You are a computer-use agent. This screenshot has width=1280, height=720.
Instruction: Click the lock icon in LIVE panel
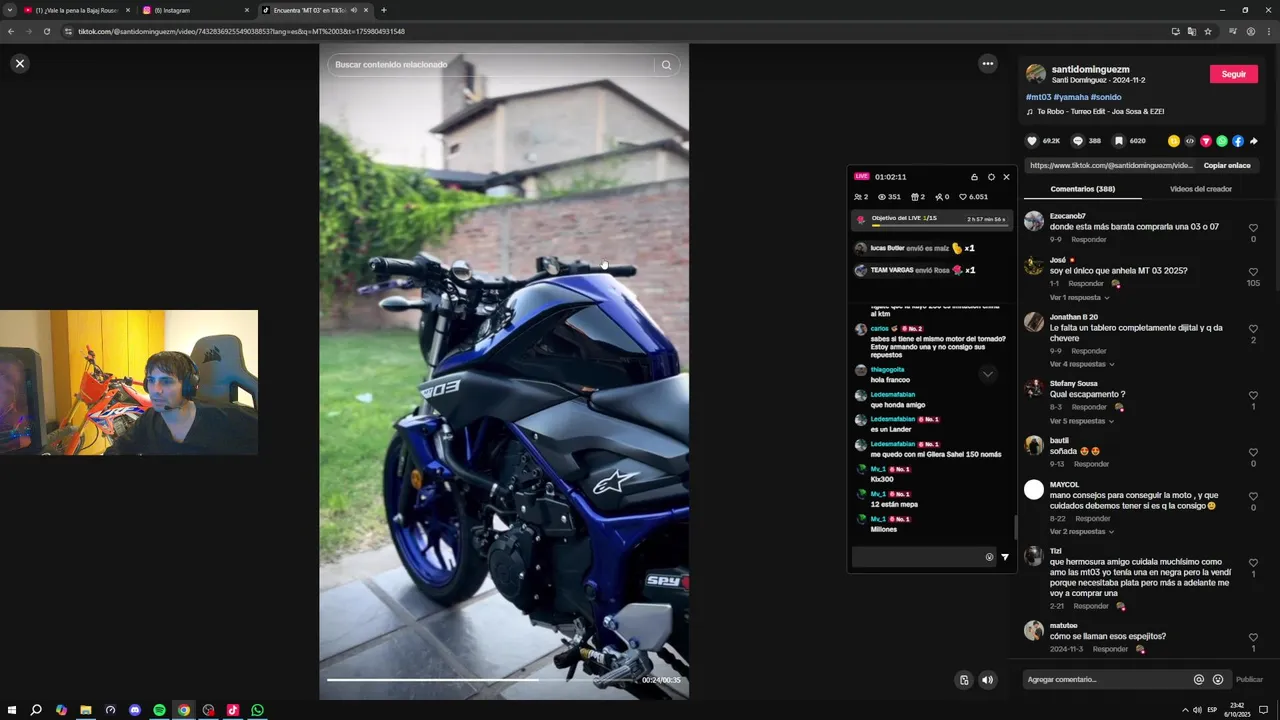974,177
